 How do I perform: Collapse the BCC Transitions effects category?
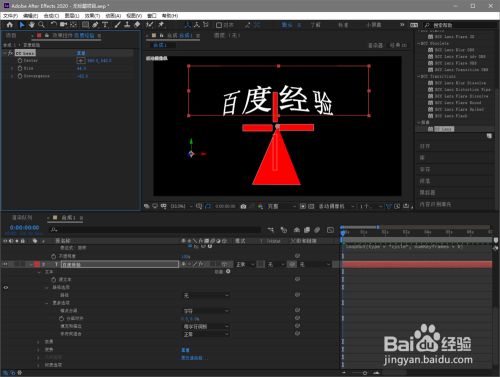(419, 76)
